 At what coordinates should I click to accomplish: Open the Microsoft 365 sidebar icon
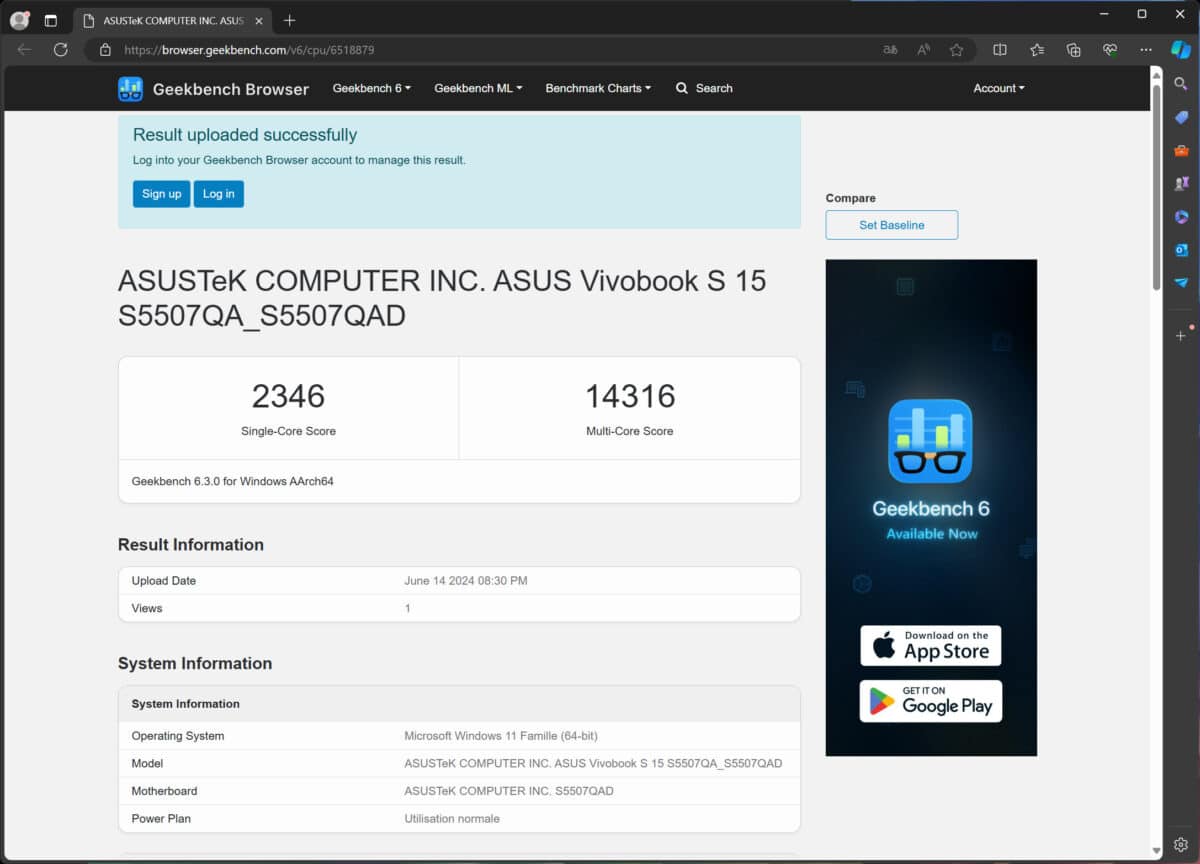click(x=1181, y=217)
